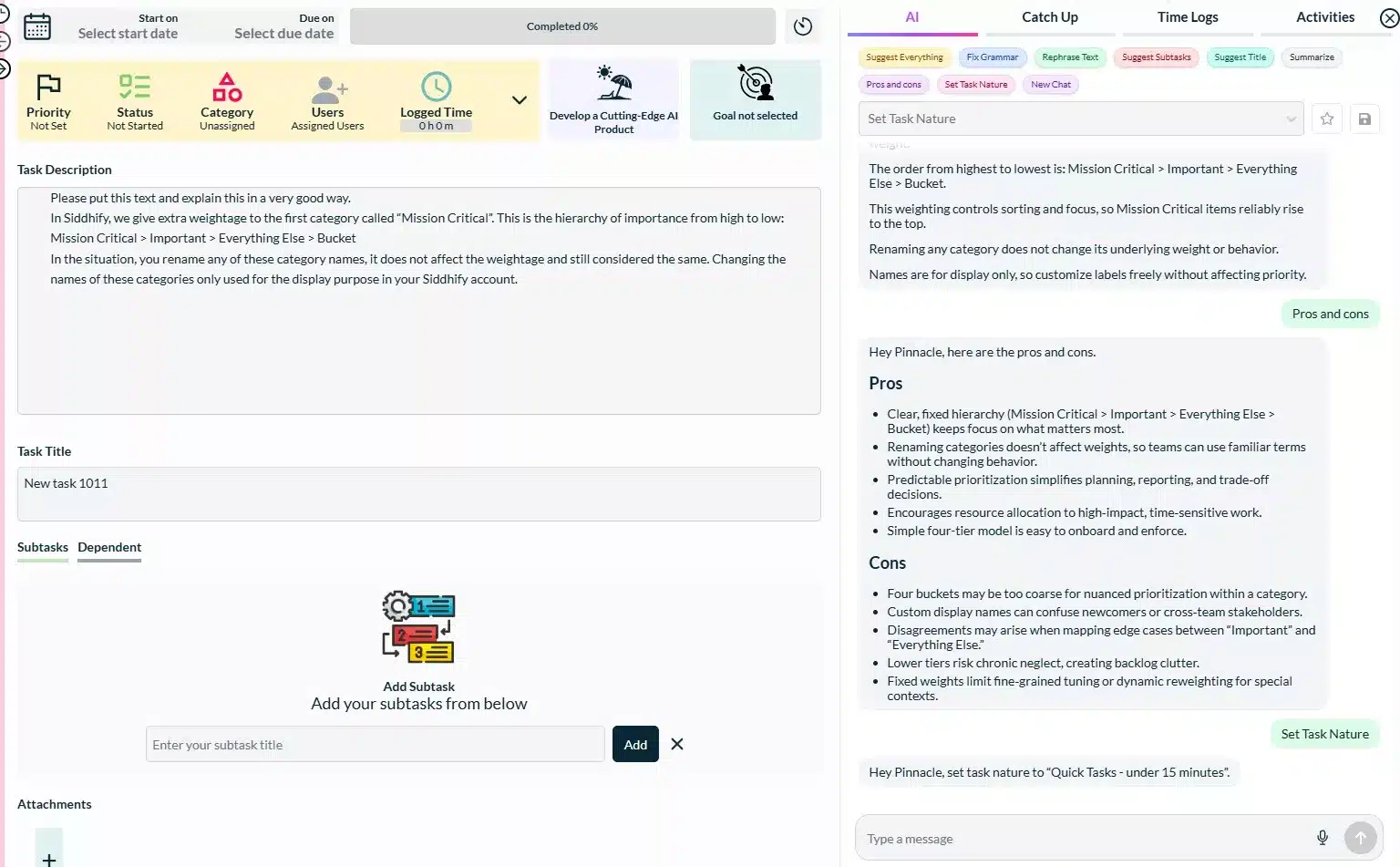Open the Activities tab

1324,17
